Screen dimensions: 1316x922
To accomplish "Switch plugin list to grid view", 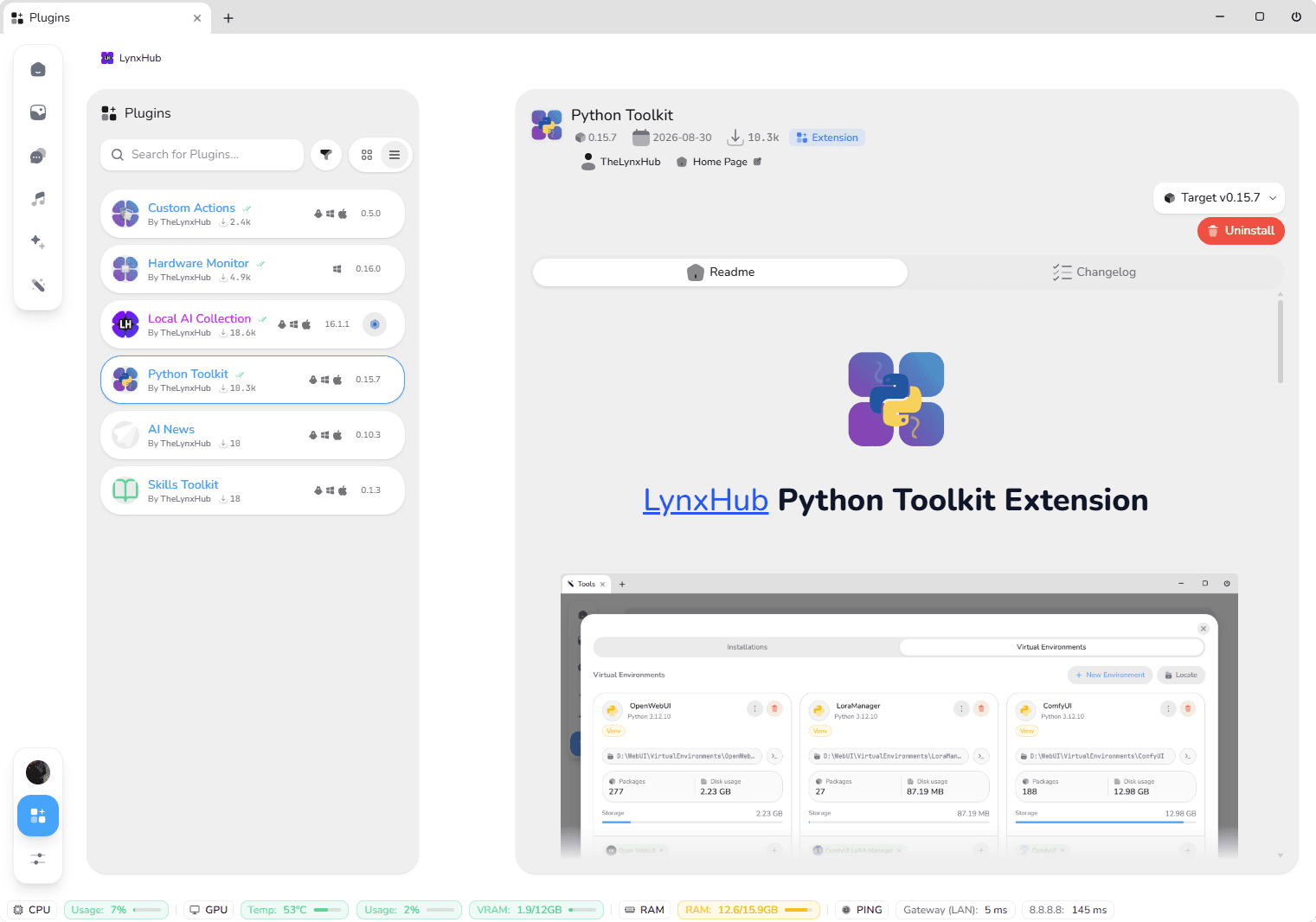I will click(x=367, y=155).
